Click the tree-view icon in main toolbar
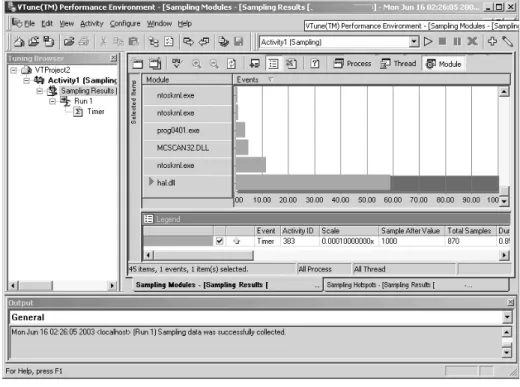520x387 pixels. click(x=154, y=42)
